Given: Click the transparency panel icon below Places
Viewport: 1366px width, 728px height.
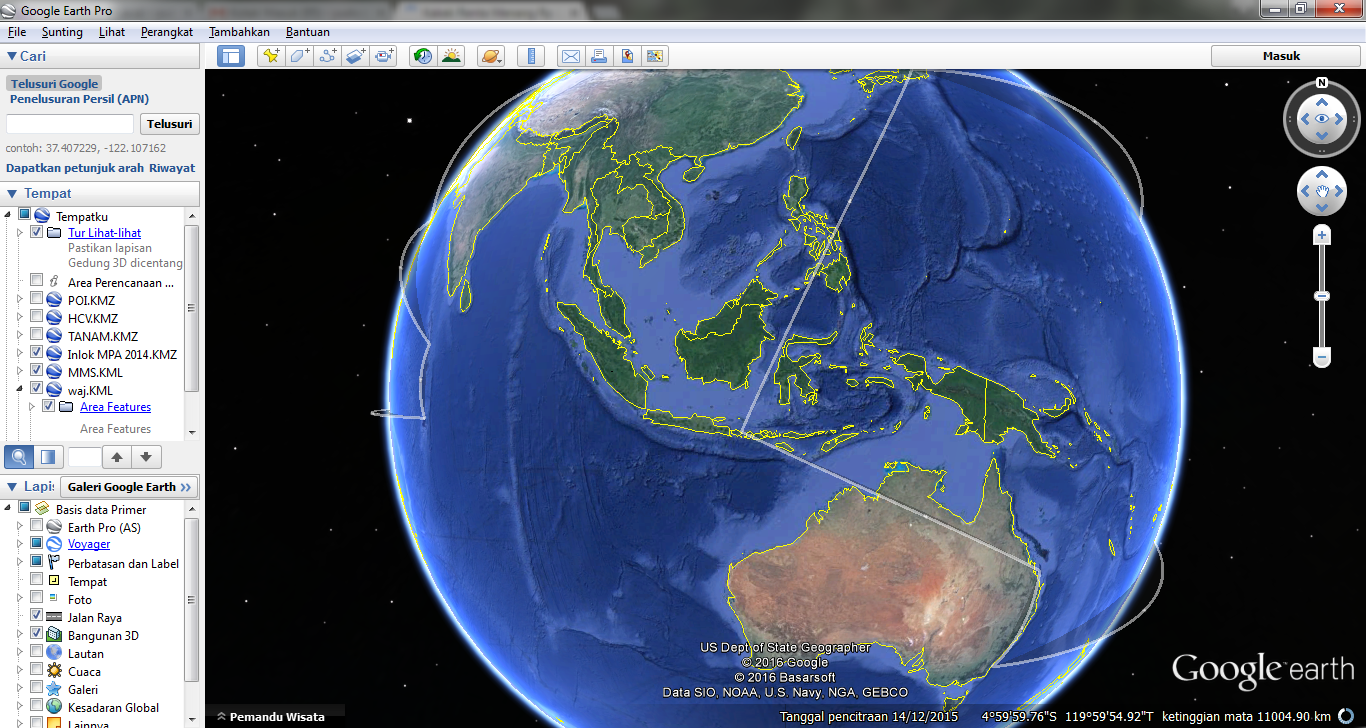Looking at the screenshot, I should click(48, 457).
